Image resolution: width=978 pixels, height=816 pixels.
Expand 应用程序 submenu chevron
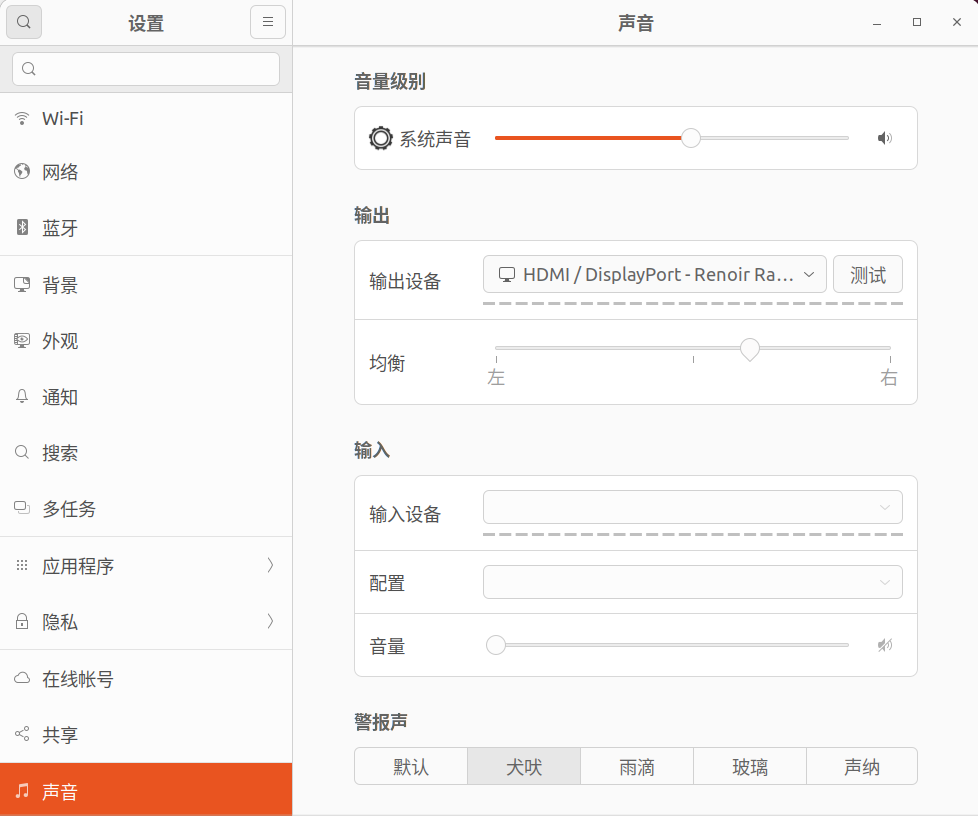pyautogui.click(x=270, y=565)
